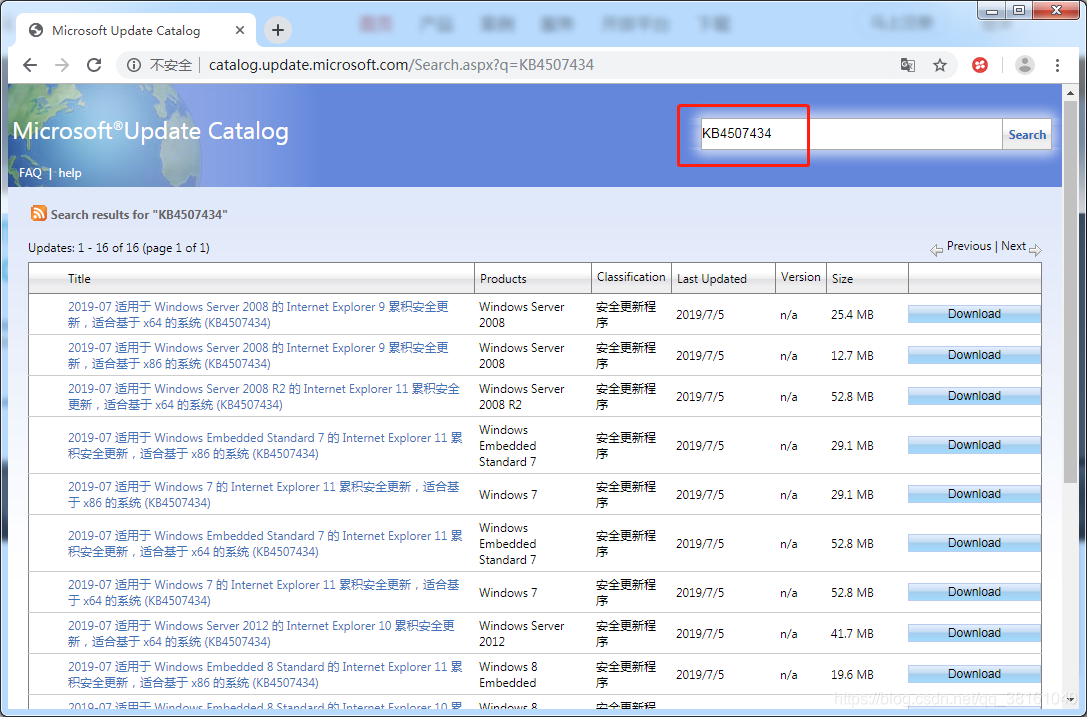Screen dimensions: 1087x717
Task: Open Embedded Standard 7 x64 update link
Action: click(x=265, y=544)
